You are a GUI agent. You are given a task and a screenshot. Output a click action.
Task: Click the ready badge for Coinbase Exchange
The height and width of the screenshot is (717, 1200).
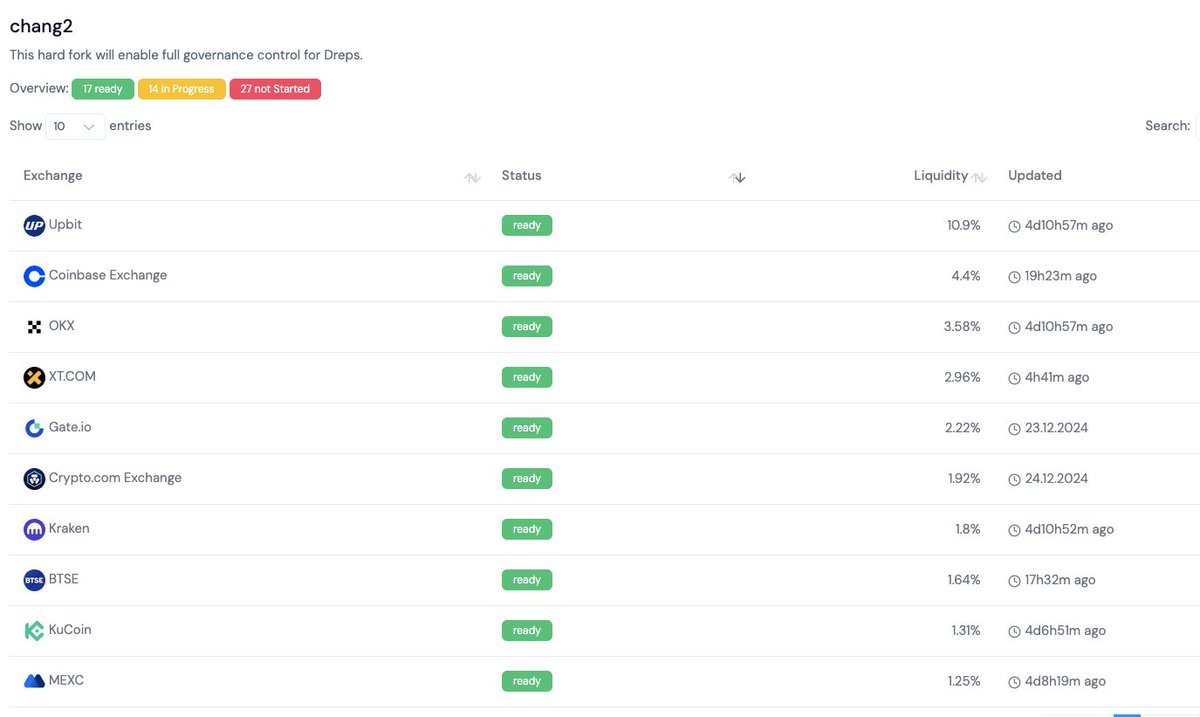click(x=527, y=276)
